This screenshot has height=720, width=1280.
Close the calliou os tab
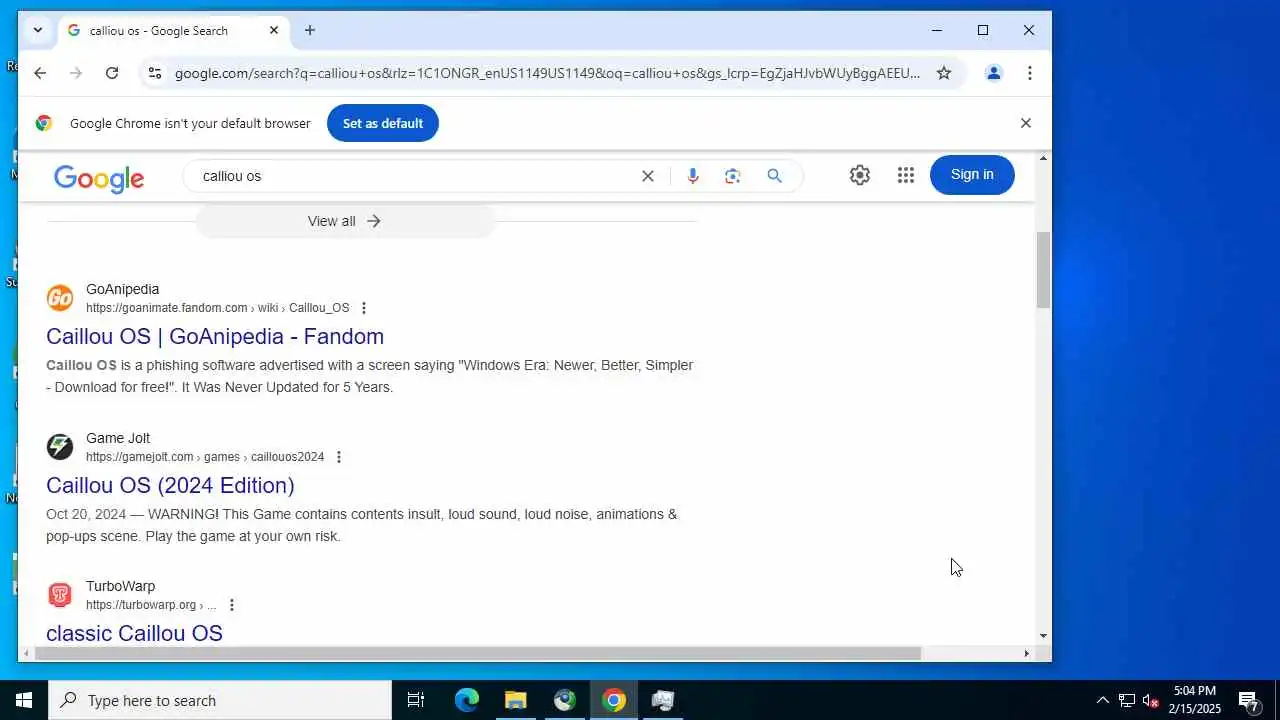tap(274, 30)
